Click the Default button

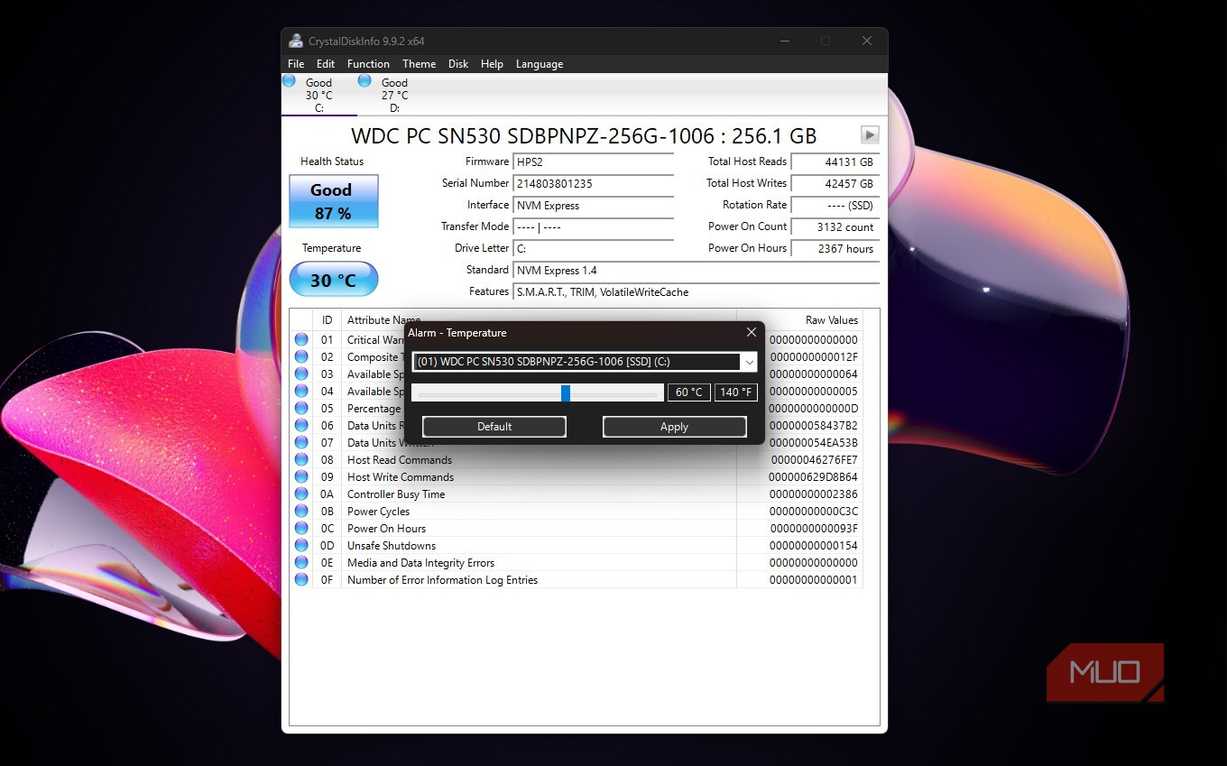tap(494, 427)
